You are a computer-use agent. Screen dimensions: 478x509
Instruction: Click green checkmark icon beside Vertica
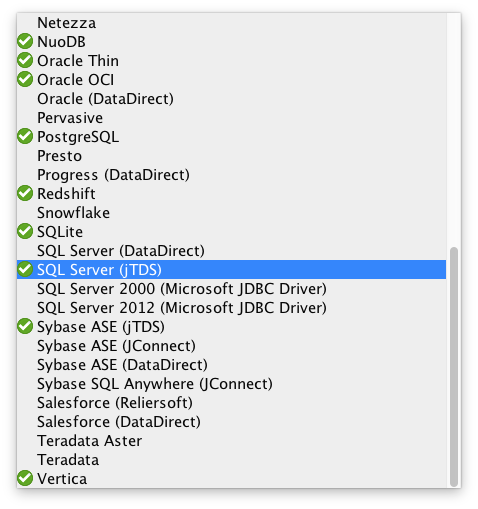click(25, 478)
